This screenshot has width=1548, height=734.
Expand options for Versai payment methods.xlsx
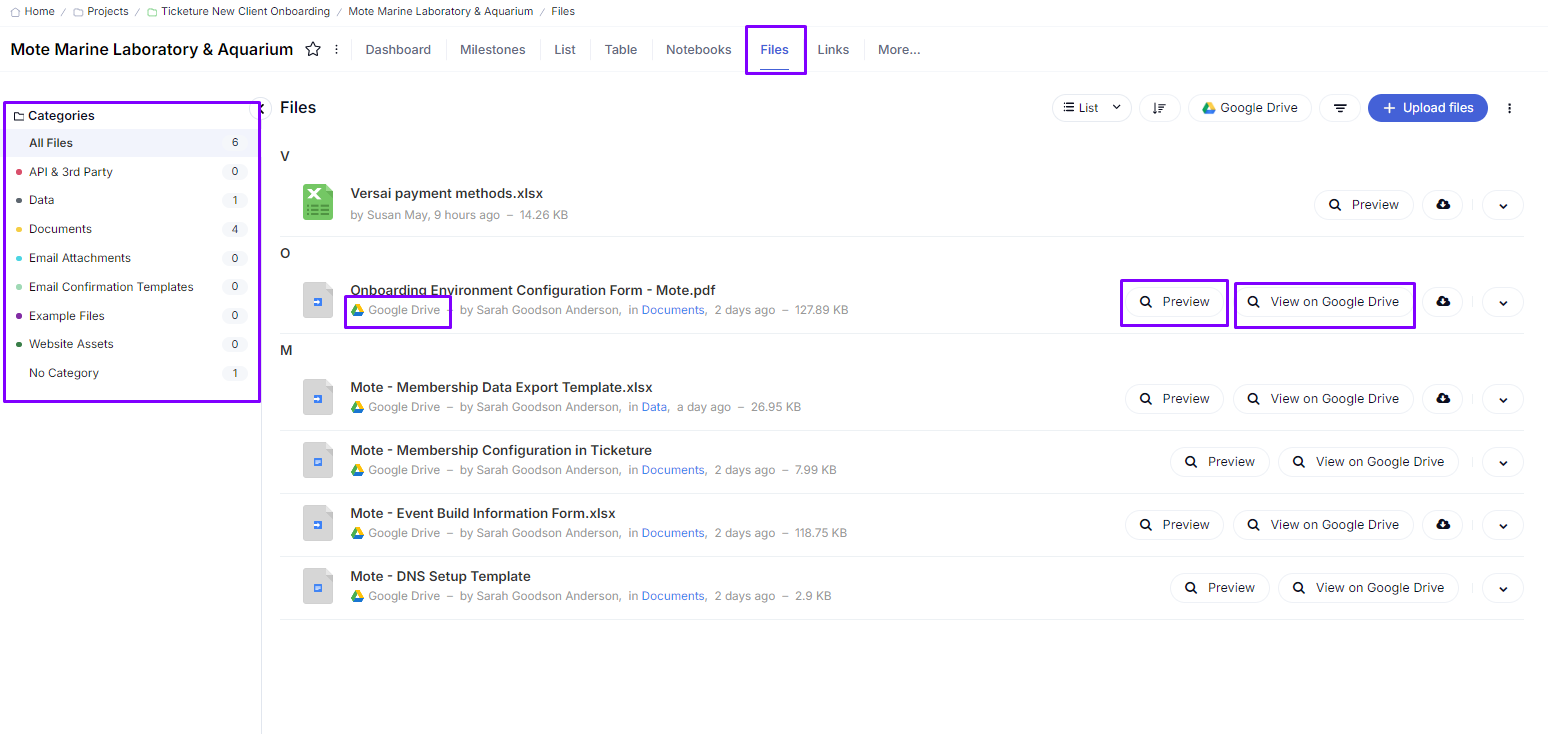point(1503,205)
